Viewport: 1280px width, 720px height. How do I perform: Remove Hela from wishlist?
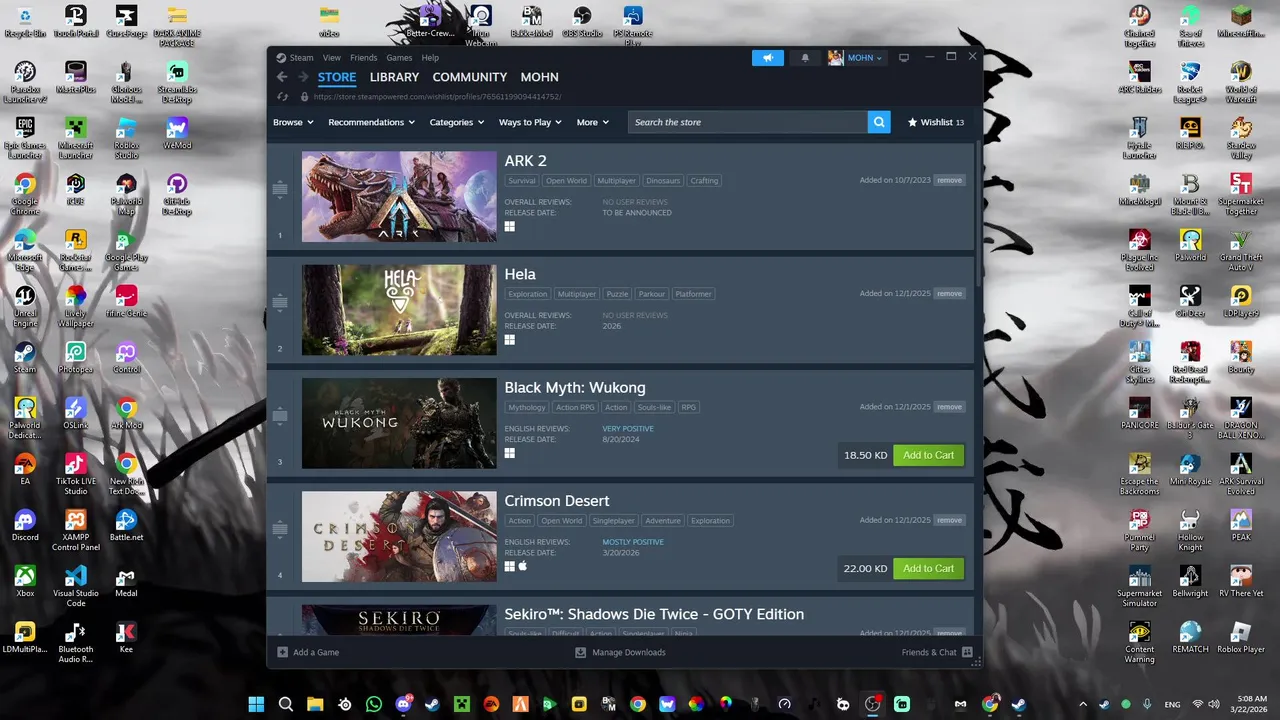[950, 294]
